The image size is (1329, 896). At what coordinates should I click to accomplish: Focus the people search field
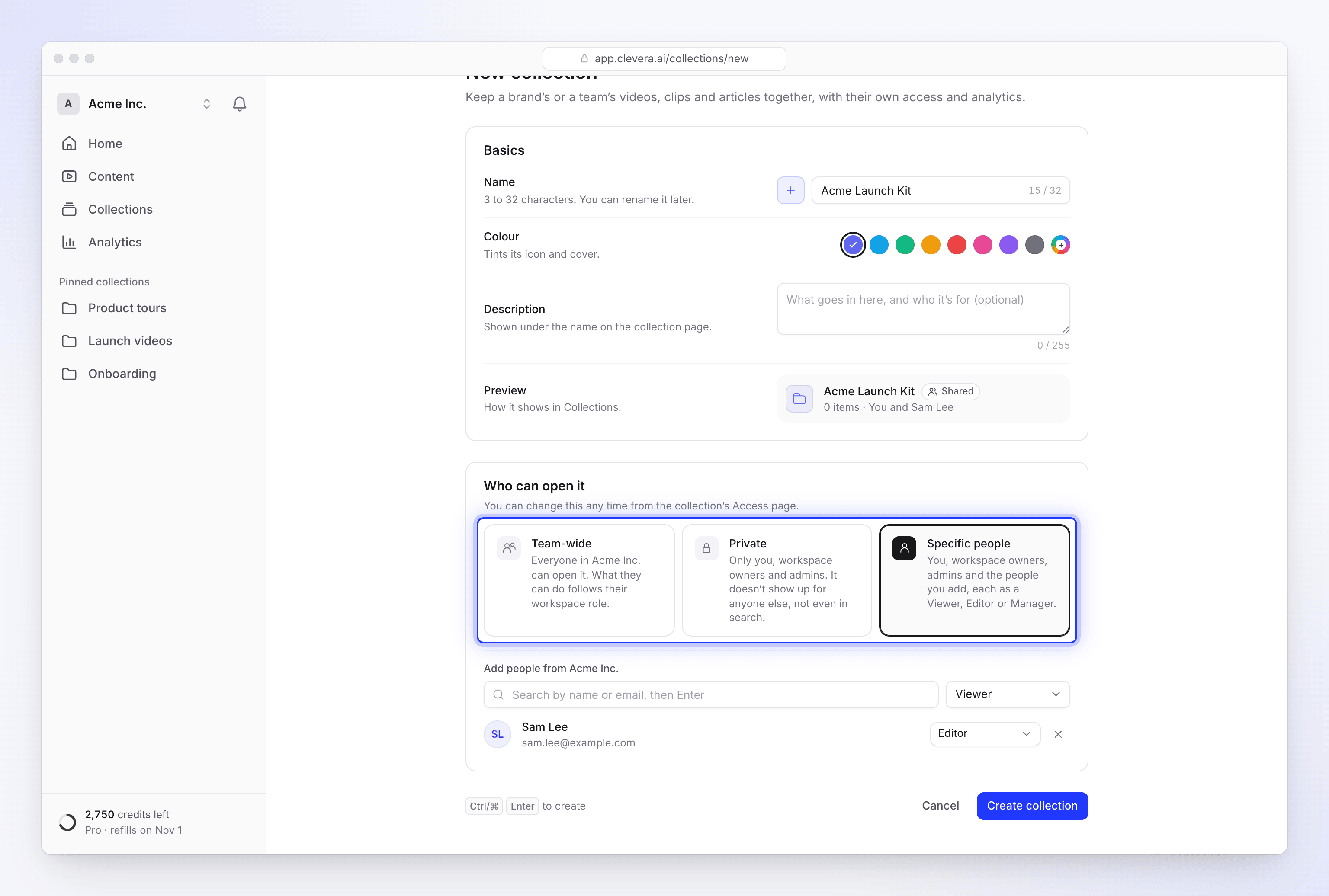click(x=710, y=694)
